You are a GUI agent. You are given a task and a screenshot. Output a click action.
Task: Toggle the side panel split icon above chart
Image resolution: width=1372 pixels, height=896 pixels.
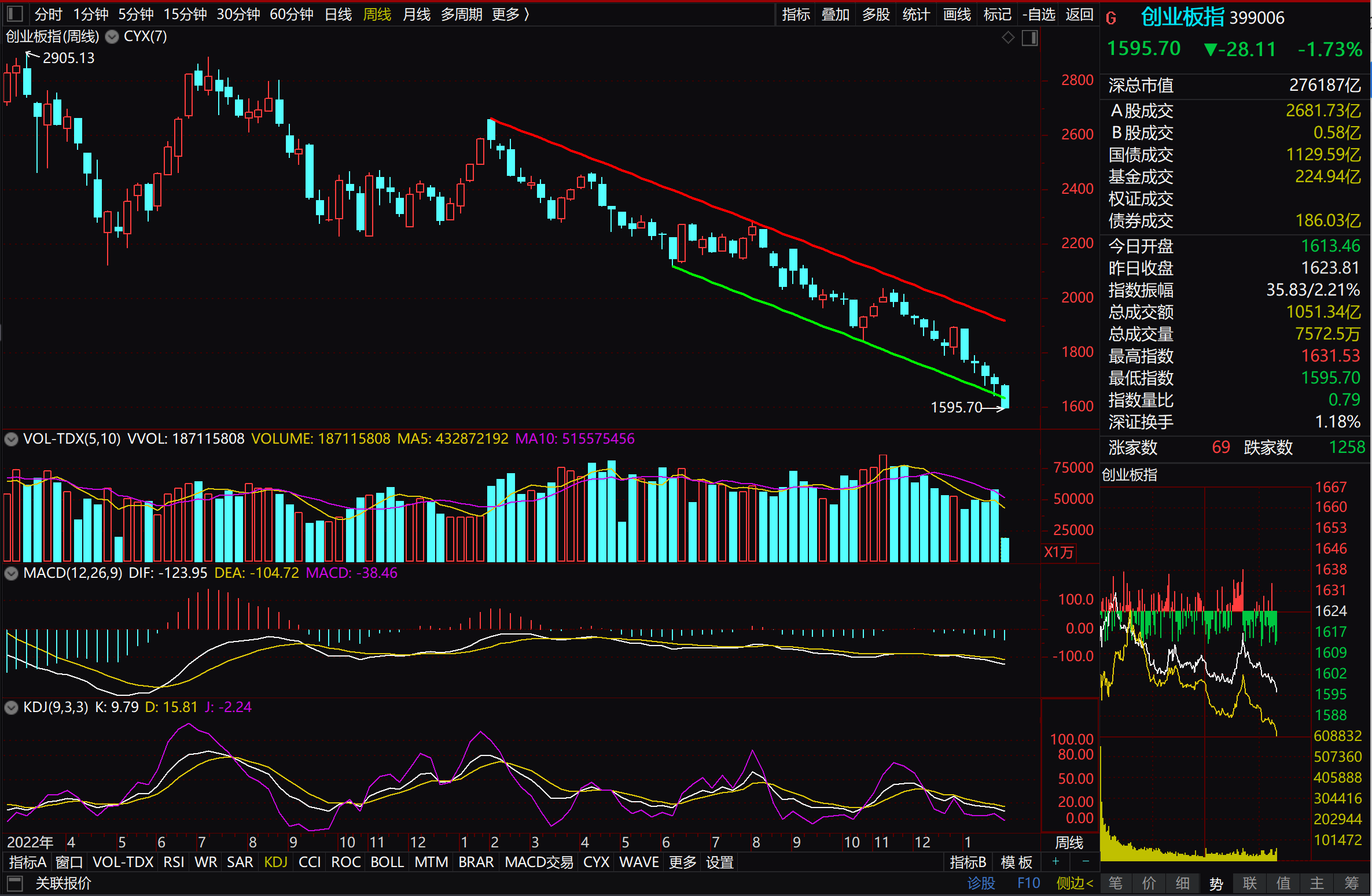pos(1030,38)
